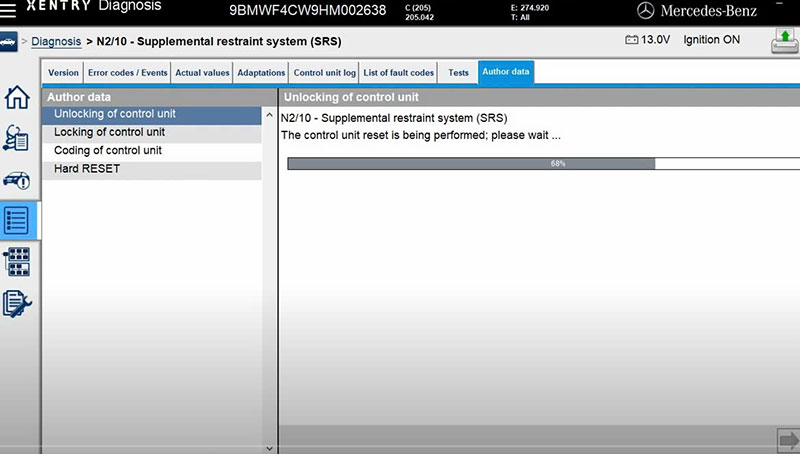
Task: Click the E: 274.920 engine text
Action: (x=530, y=8)
